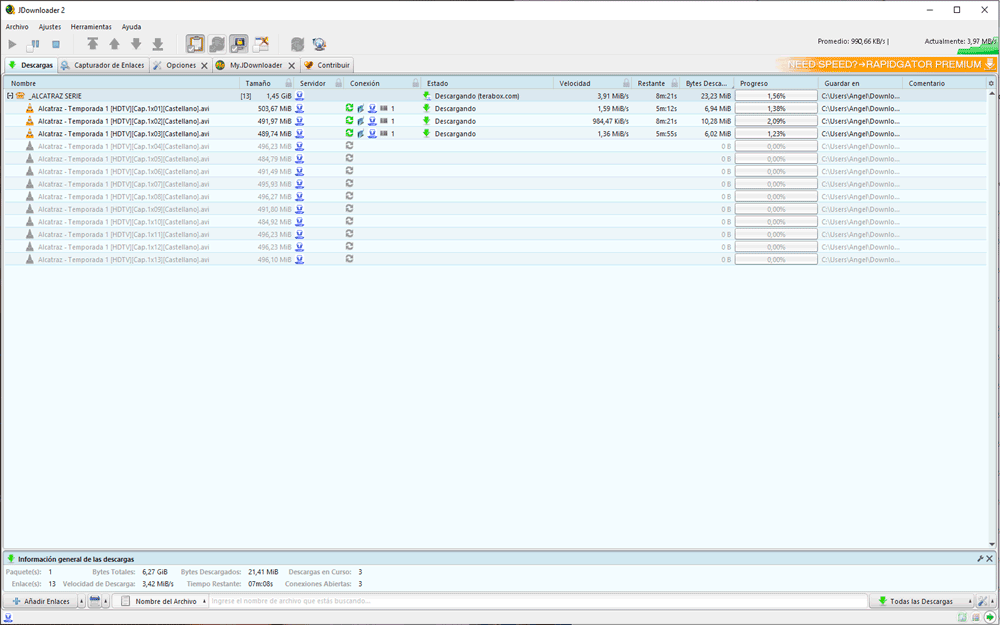Close the Información general panel

(x=990, y=559)
